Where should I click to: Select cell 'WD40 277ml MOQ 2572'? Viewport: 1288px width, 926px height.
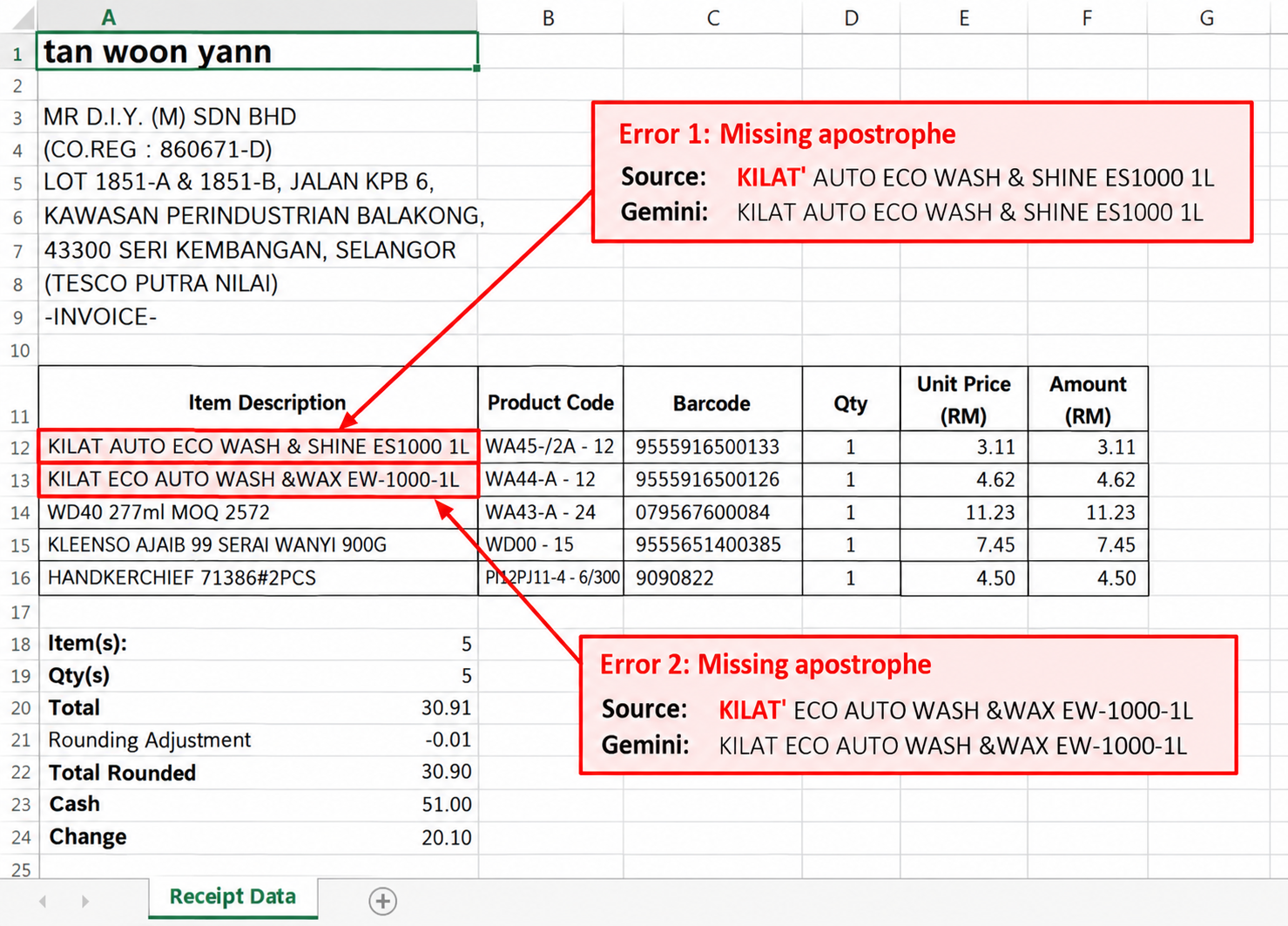(258, 513)
